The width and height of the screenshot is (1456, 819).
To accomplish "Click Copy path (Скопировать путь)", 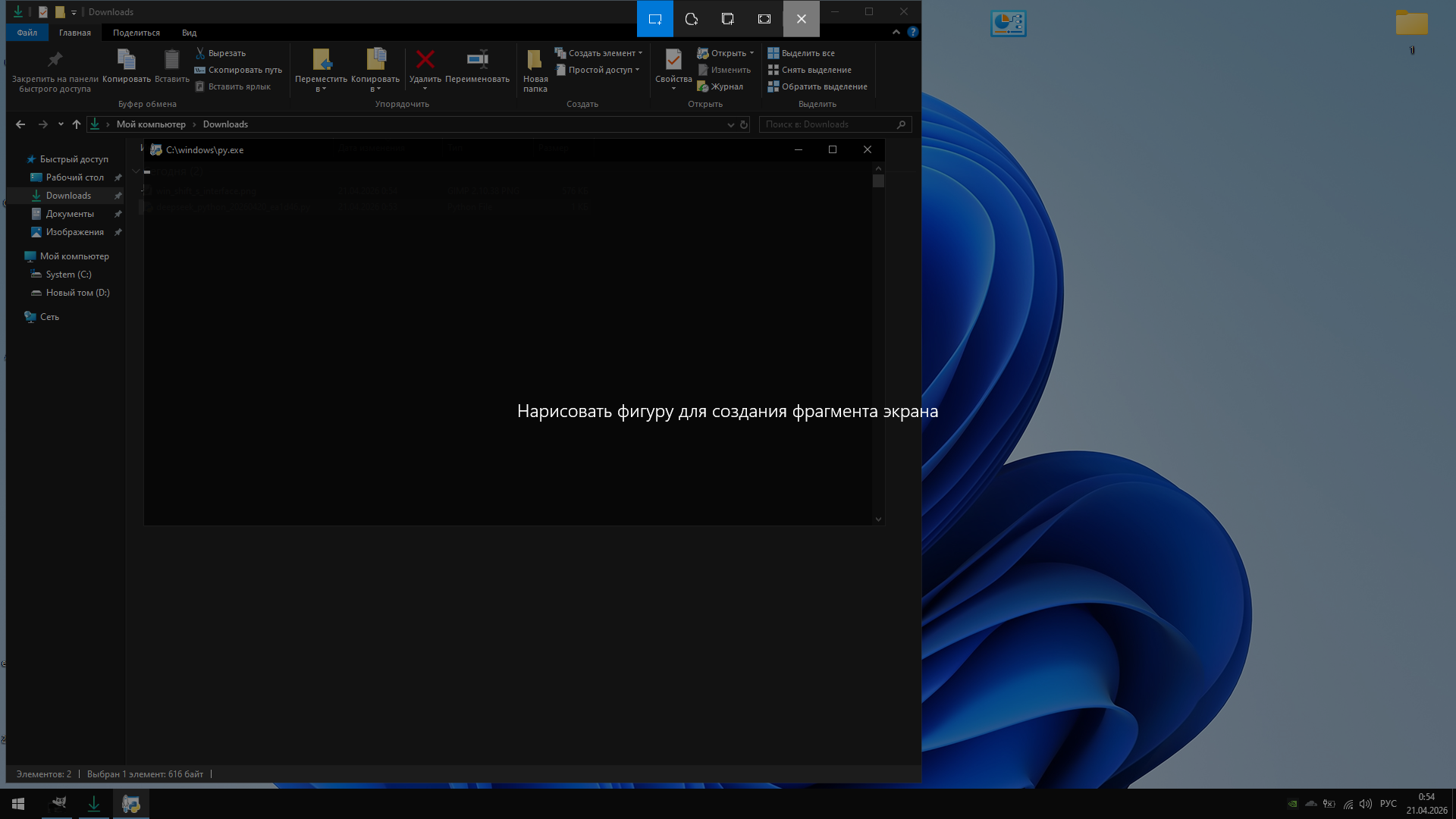I will click(x=244, y=70).
